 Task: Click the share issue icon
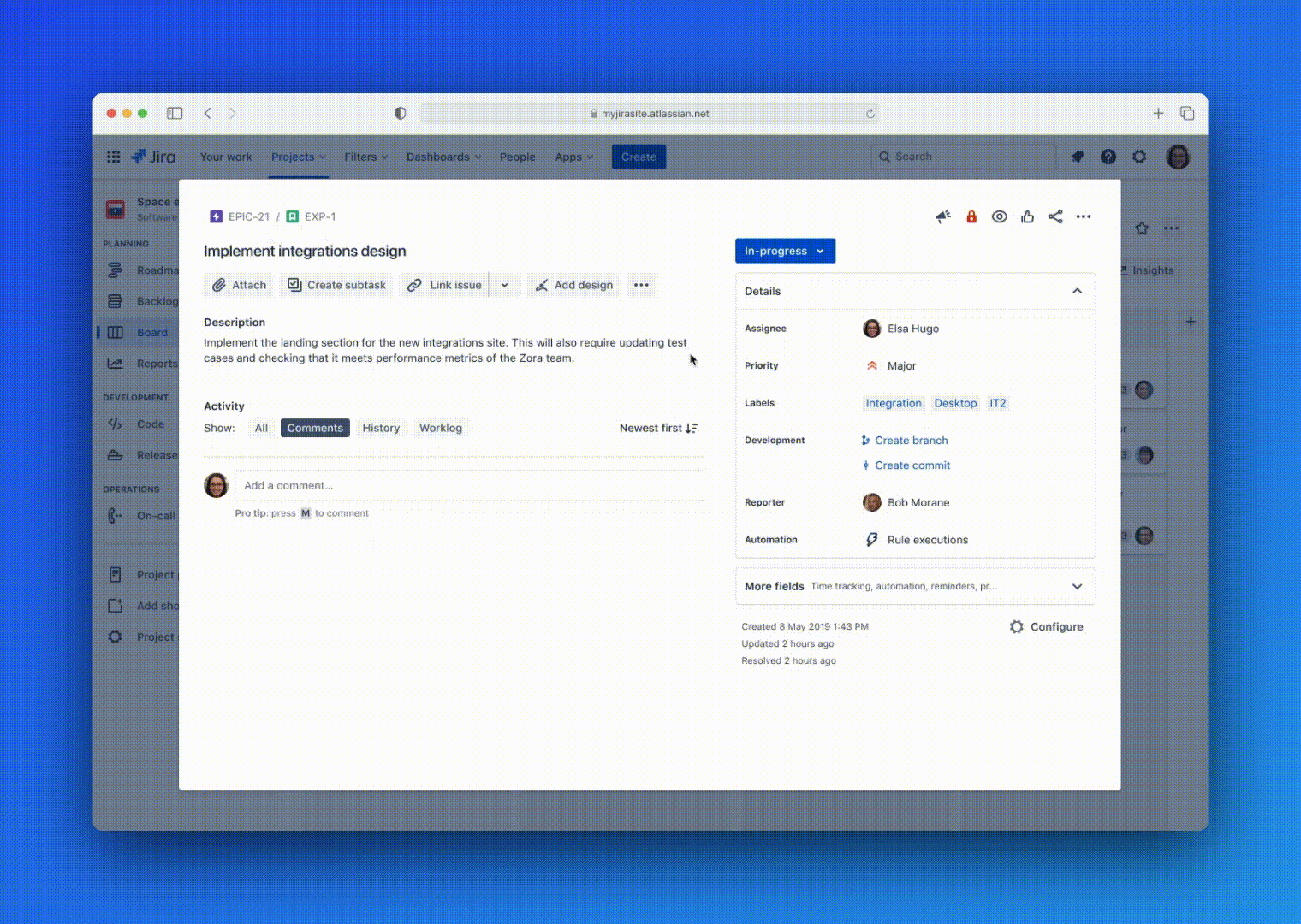coord(1055,216)
